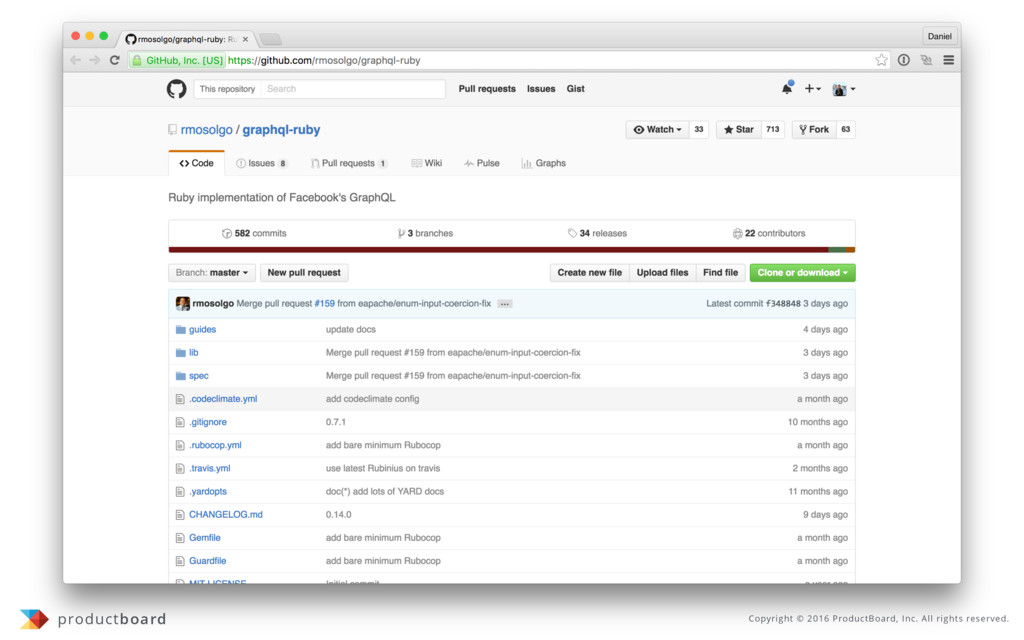
Task: Bookmark page with the star icon in address bar
Action: 881,60
